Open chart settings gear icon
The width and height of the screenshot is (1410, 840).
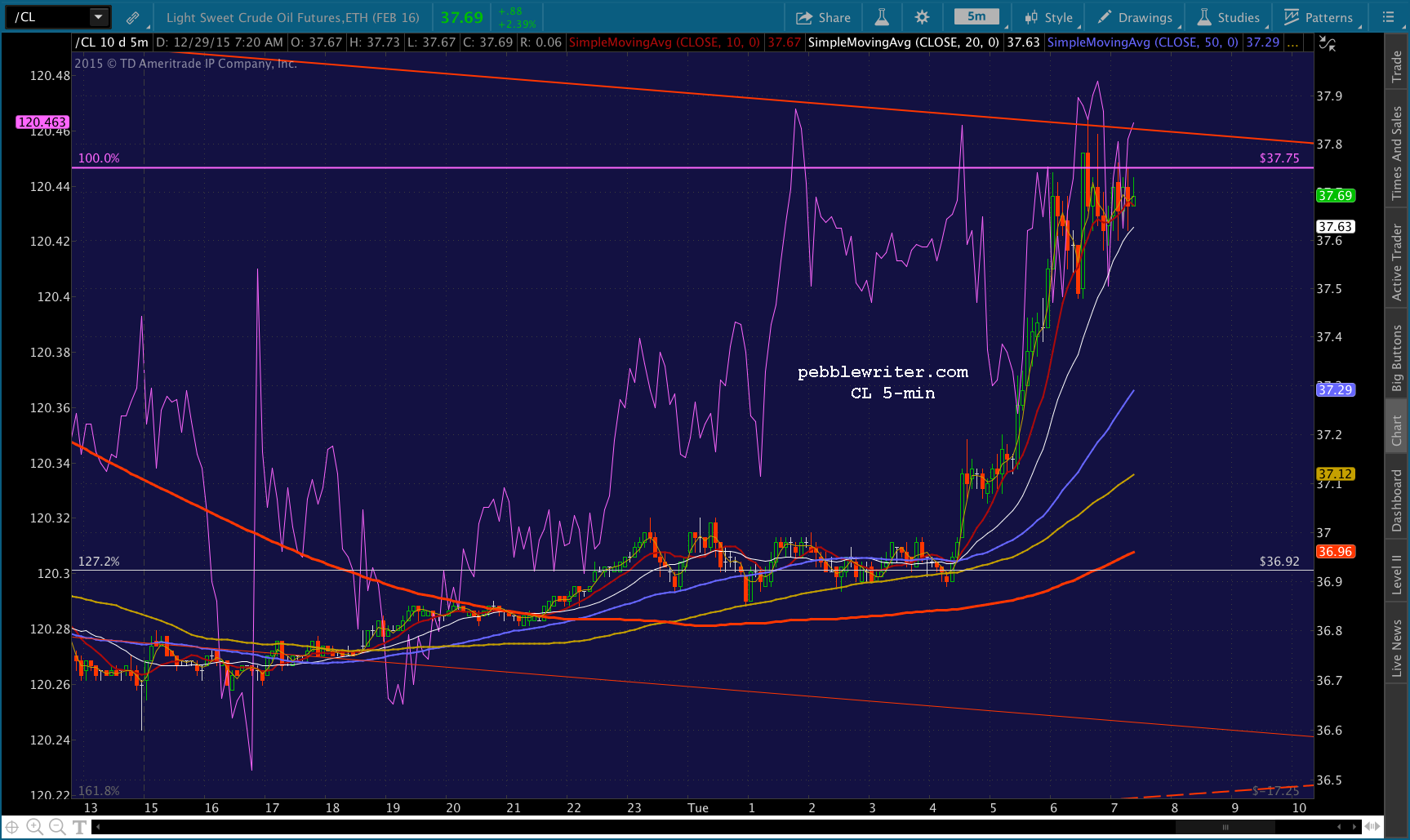coord(922,17)
